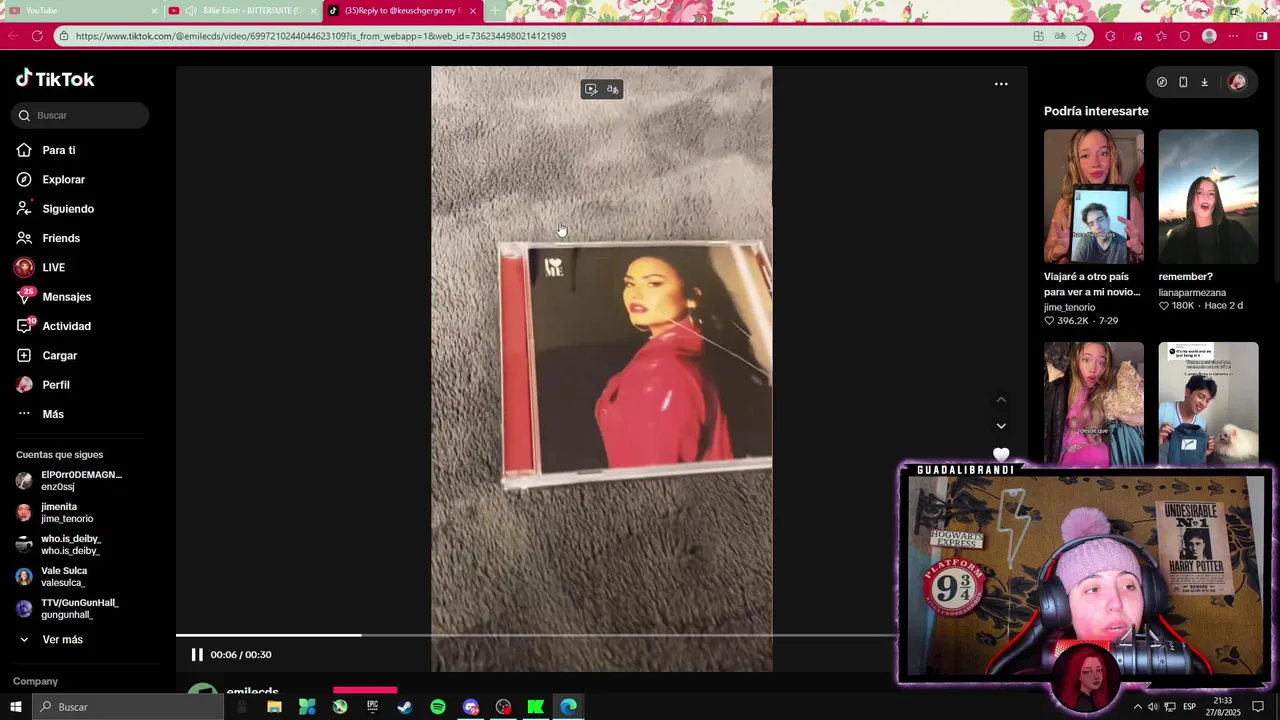Click the translate overlay icon on video
This screenshot has height=720, width=1280.
[613, 89]
